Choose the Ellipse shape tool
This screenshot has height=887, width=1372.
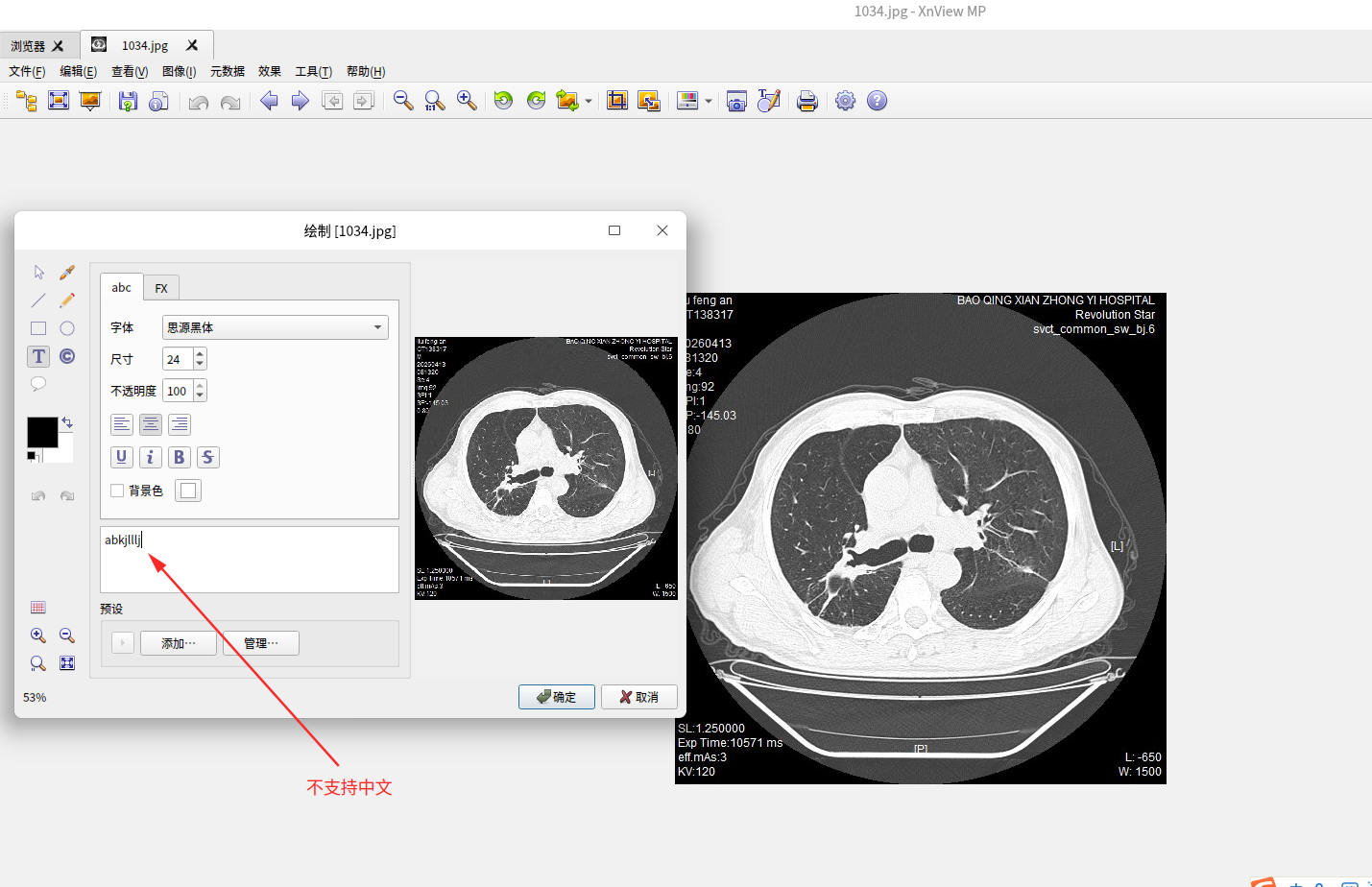point(67,328)
